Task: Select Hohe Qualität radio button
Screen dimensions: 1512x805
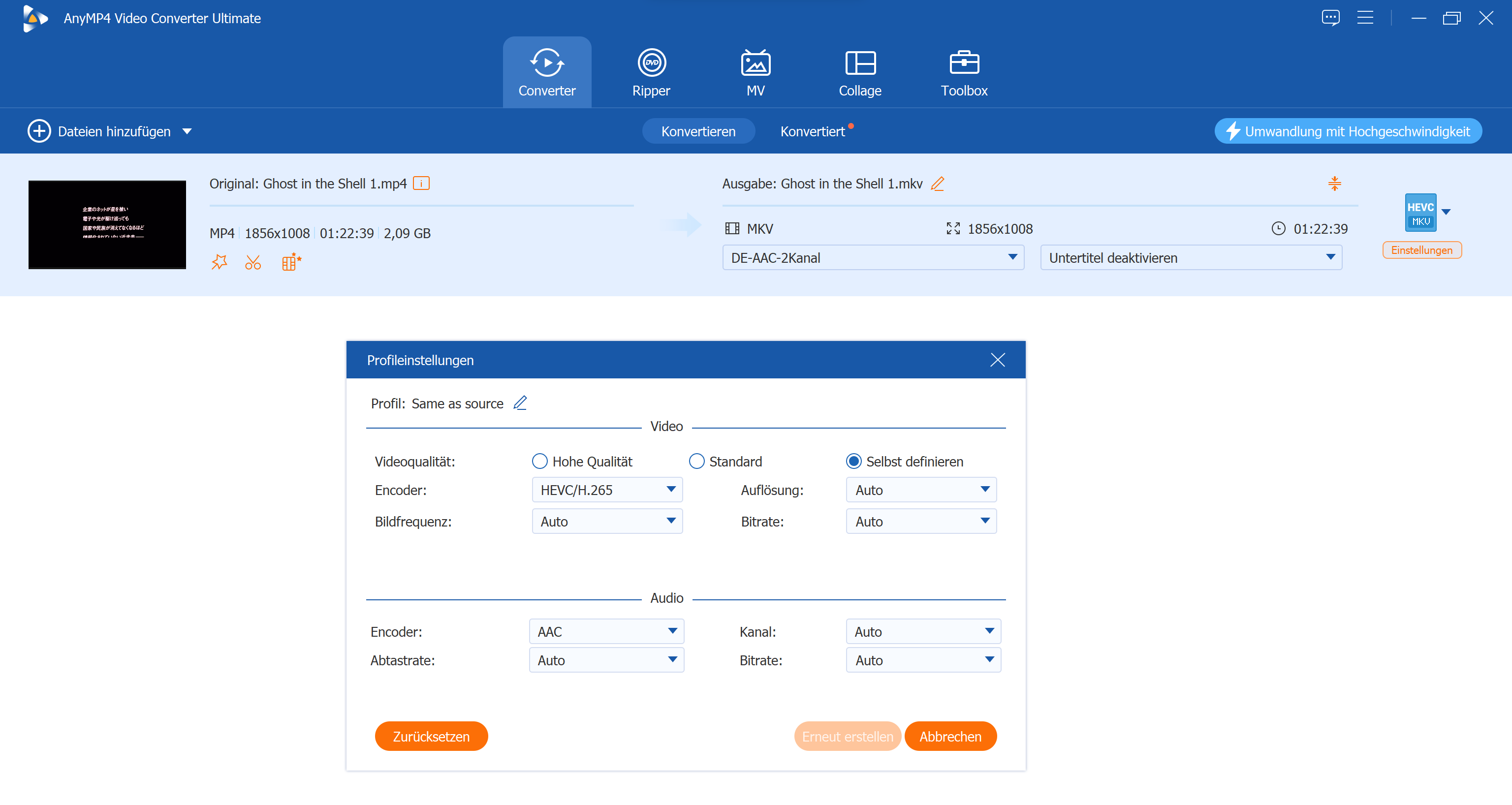Action: [539, 461]
